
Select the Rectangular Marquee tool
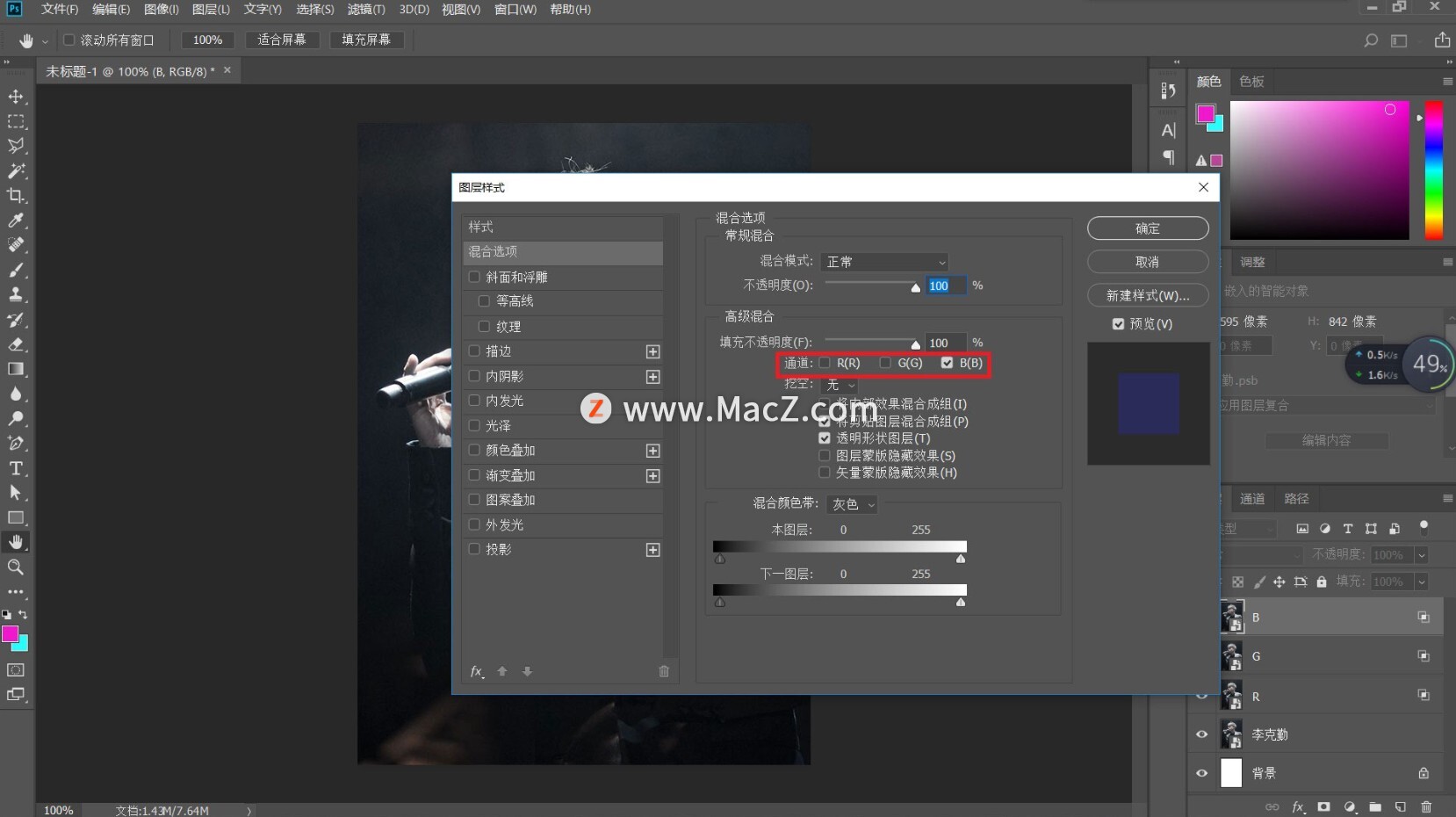16,121
